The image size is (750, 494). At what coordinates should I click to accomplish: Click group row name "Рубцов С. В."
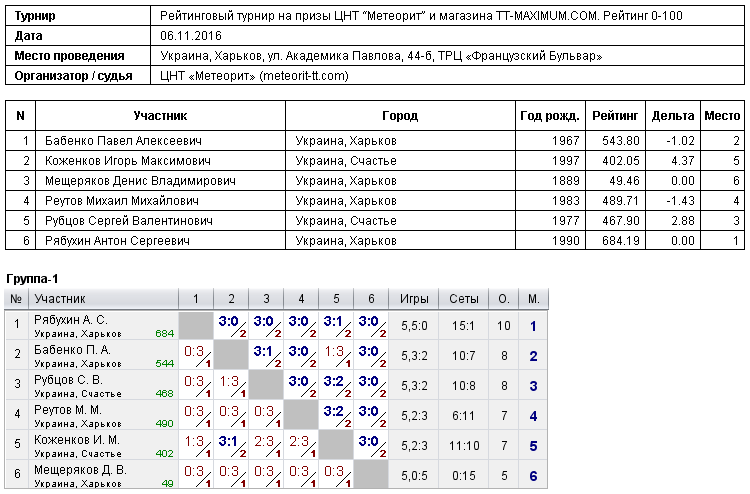point(68,380)
